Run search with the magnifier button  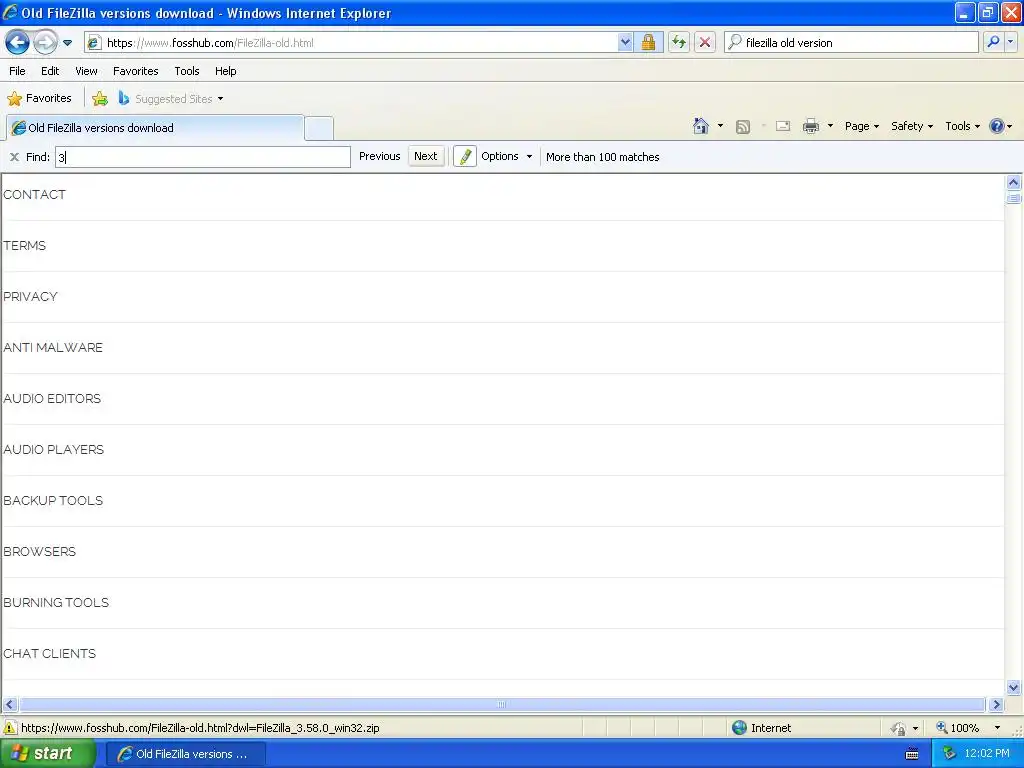point(993,42)
